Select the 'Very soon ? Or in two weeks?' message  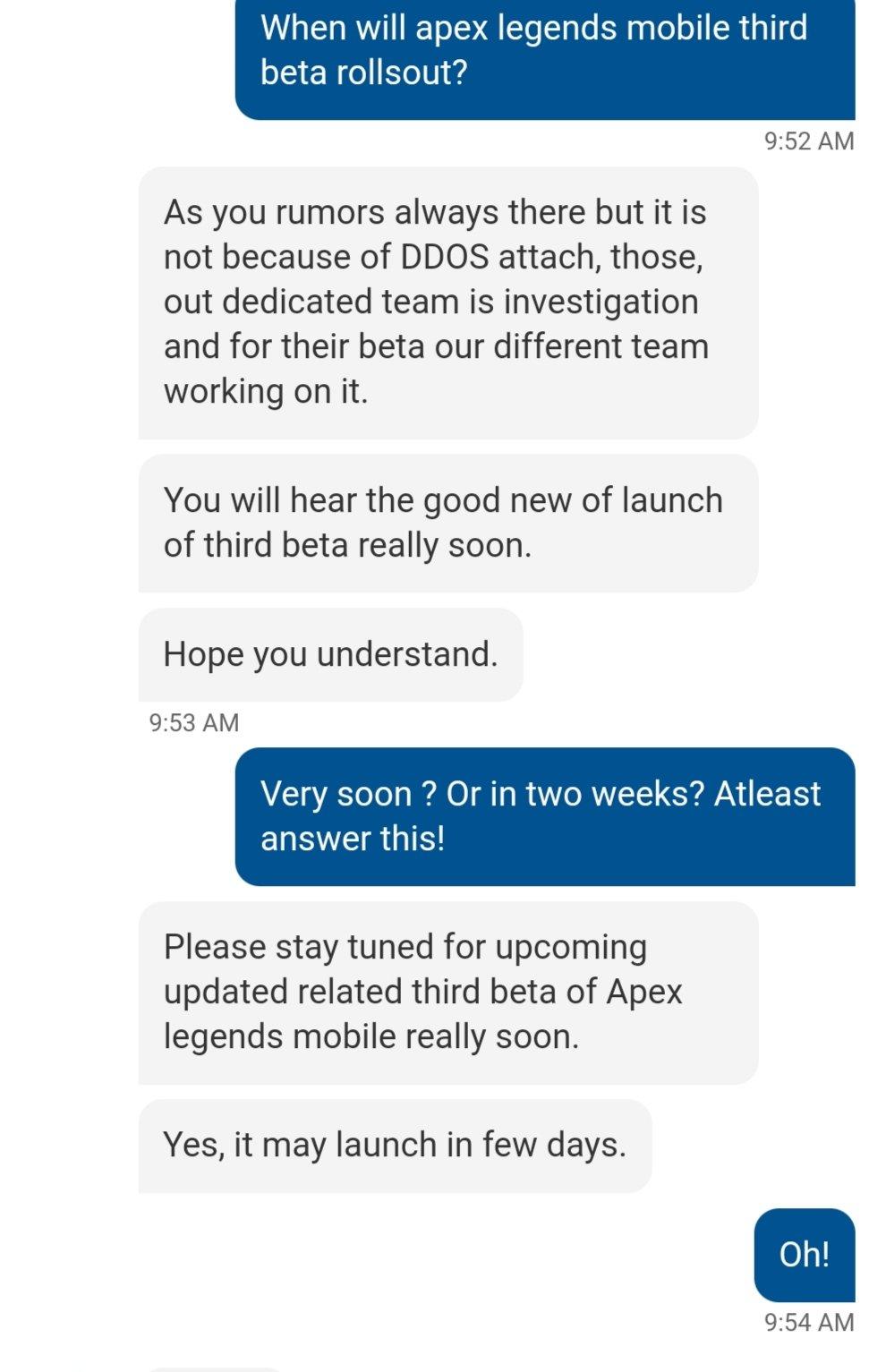[x=545, y=816]
